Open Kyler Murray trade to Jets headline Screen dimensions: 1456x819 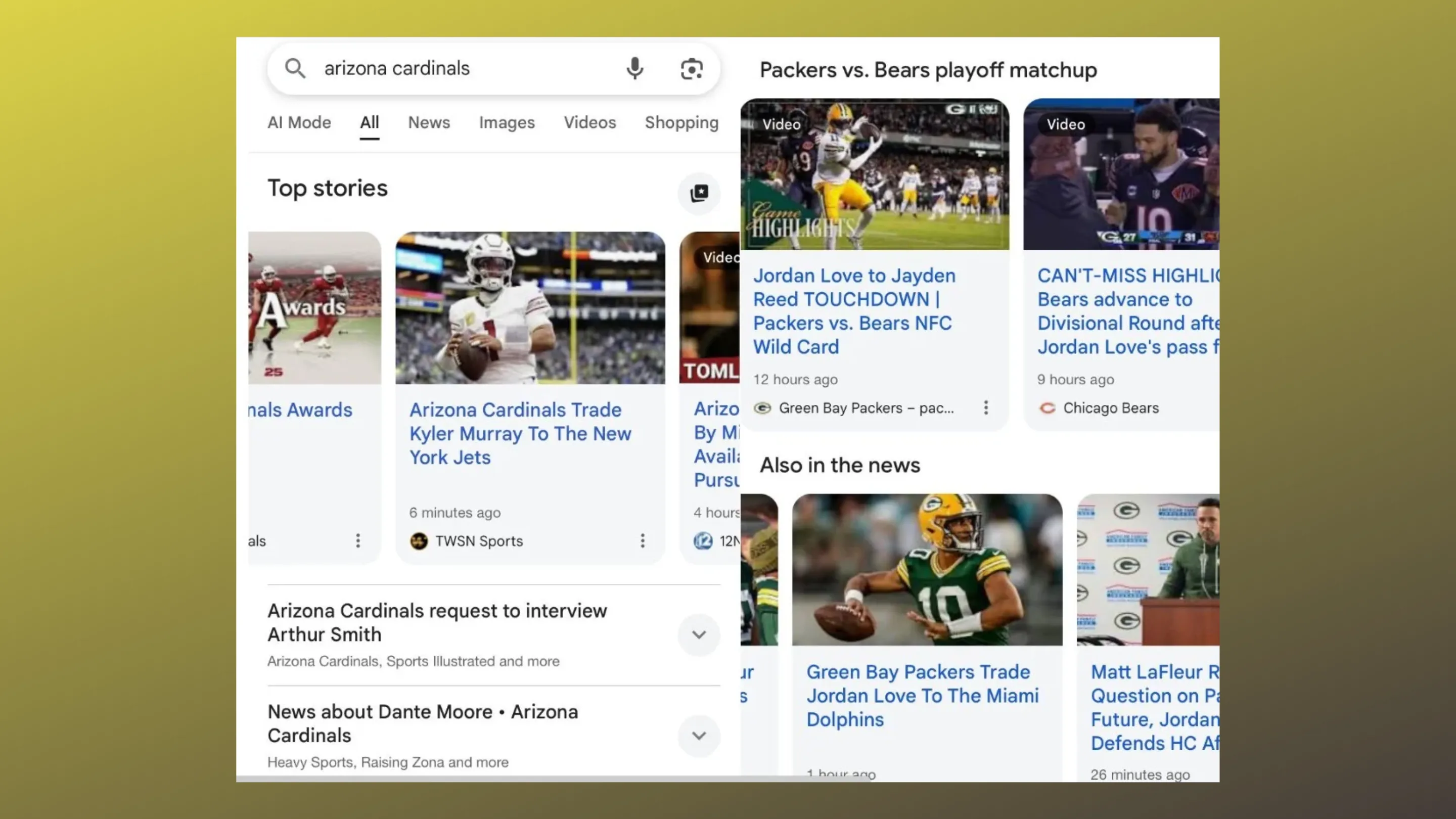pos(519,434)
